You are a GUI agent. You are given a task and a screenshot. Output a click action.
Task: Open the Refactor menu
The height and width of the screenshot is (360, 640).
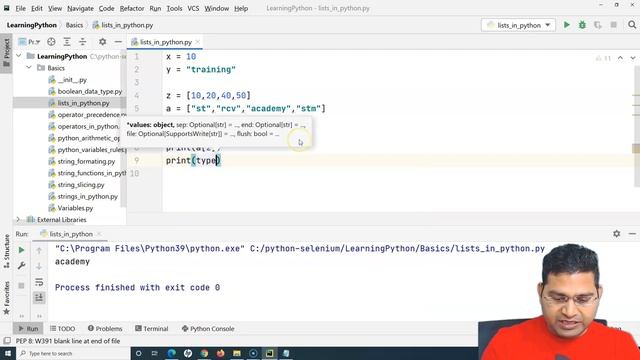(131, 8)
